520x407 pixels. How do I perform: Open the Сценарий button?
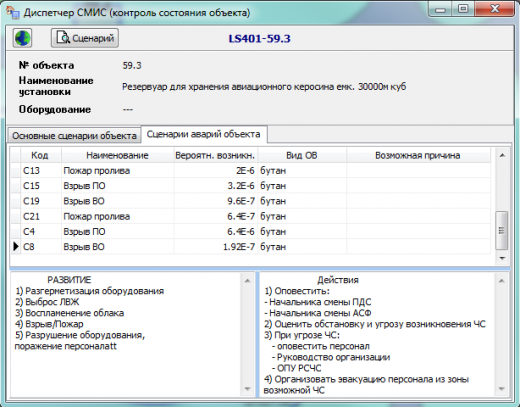(85, 38)
